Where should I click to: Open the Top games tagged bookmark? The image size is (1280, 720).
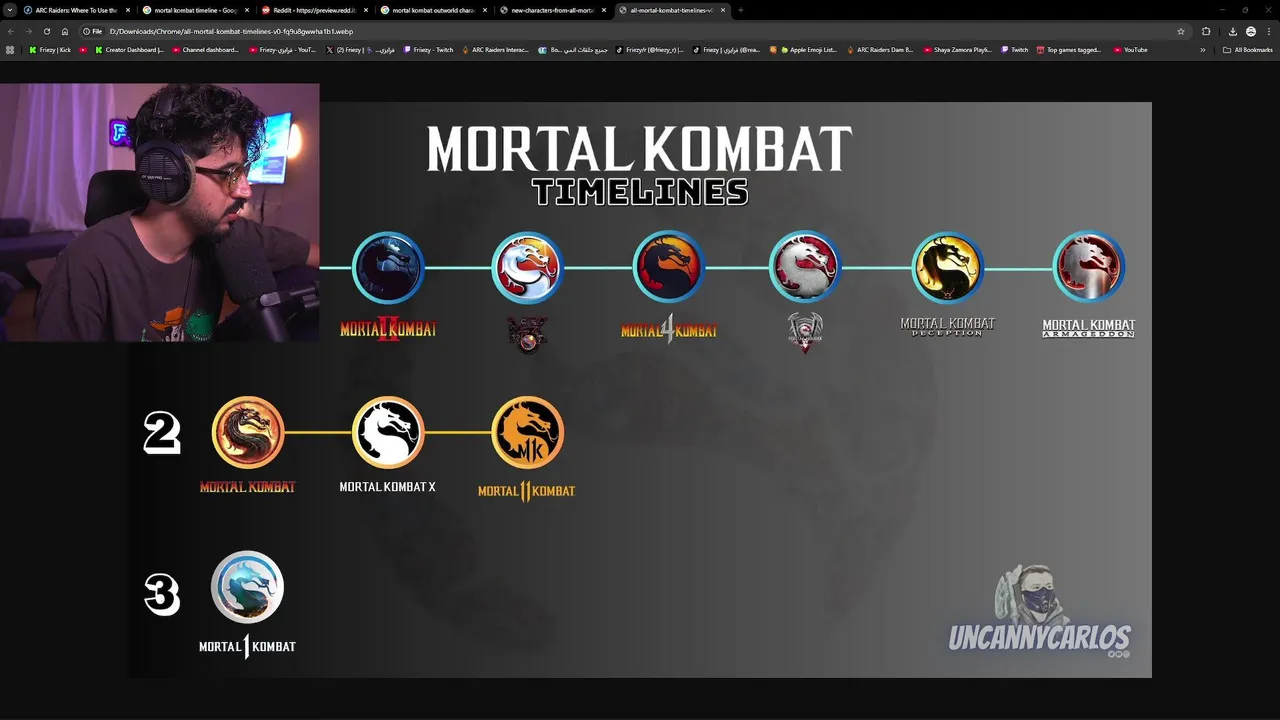tap(1069, 50)
